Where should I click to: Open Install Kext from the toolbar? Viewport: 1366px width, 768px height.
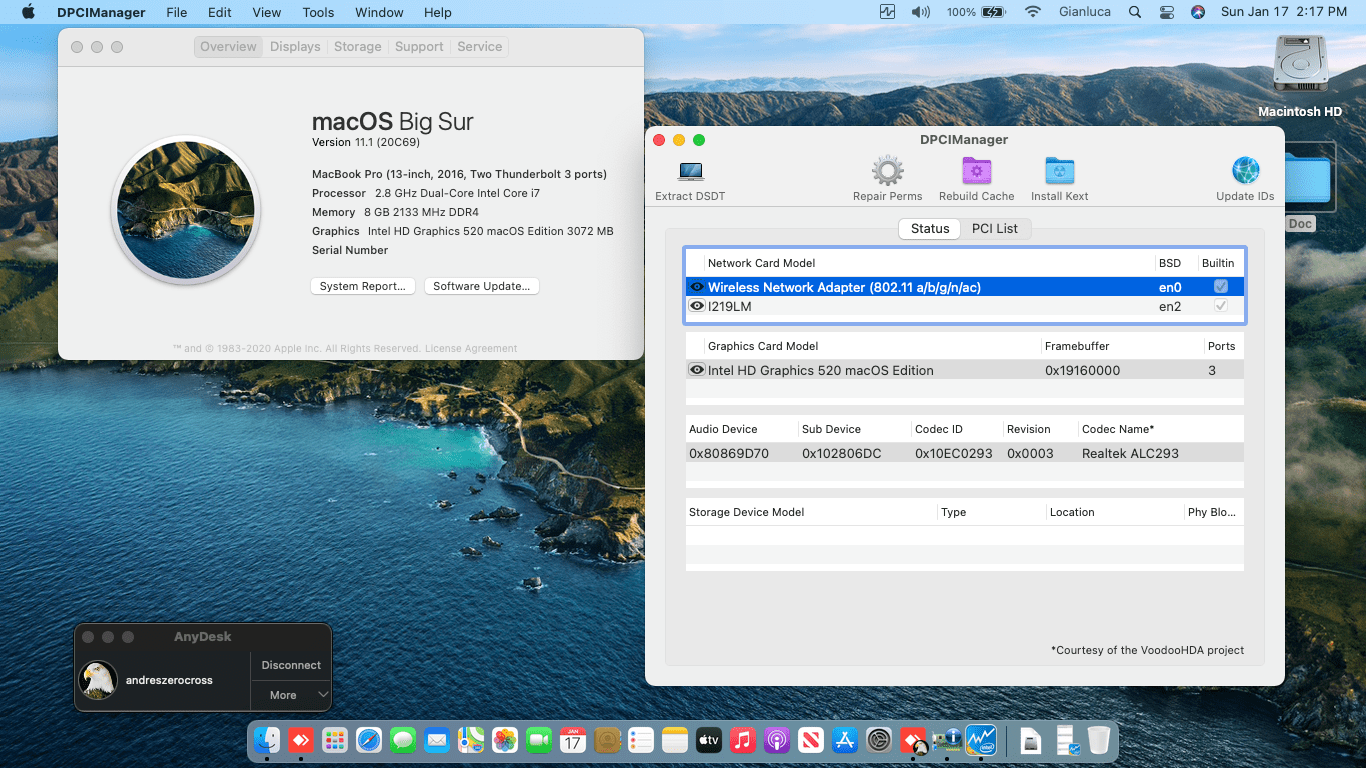coord(1059,171)
